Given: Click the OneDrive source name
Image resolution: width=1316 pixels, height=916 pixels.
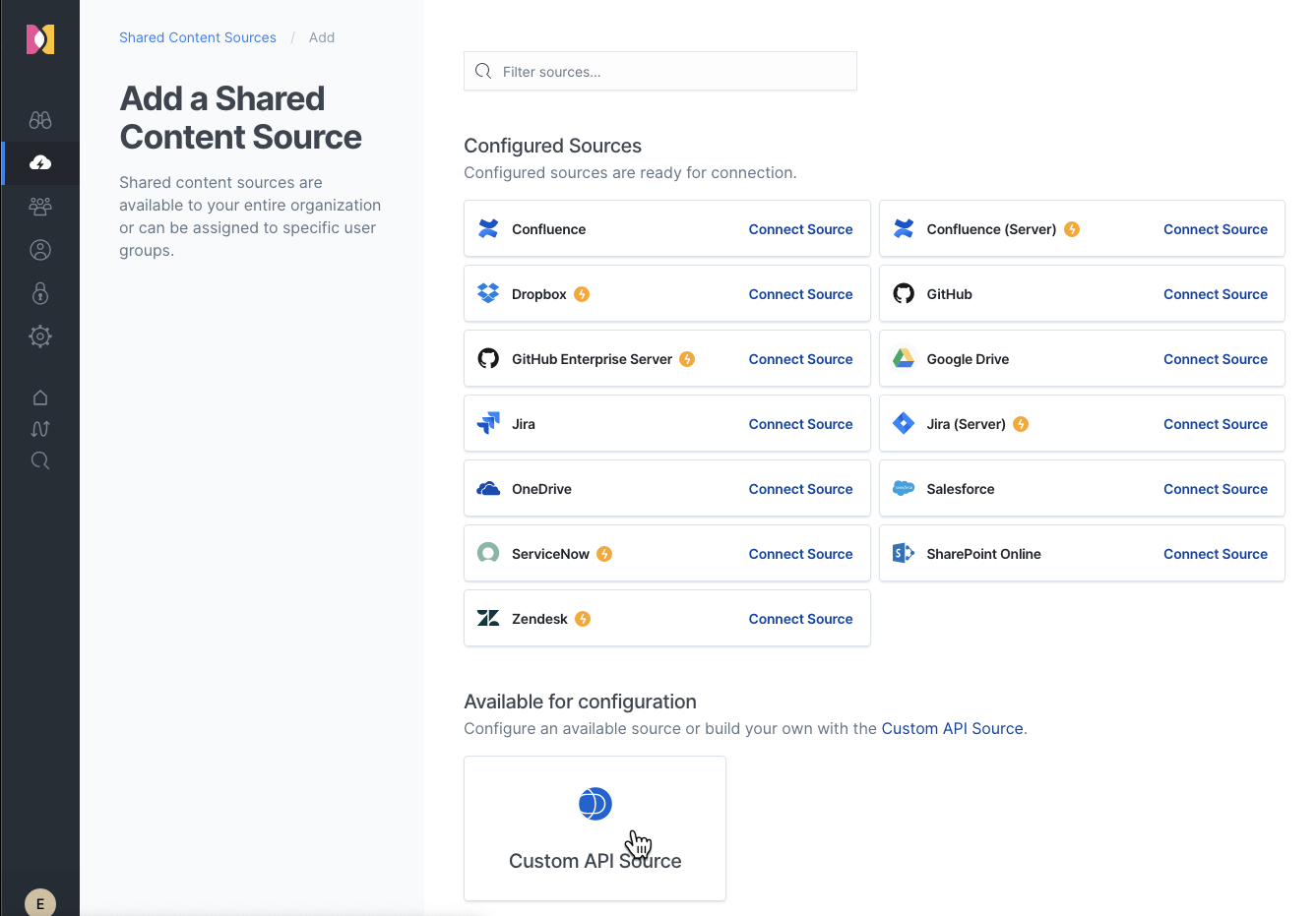Looking at the screenshot, I should pyautogui.click(x=541, y=489).
